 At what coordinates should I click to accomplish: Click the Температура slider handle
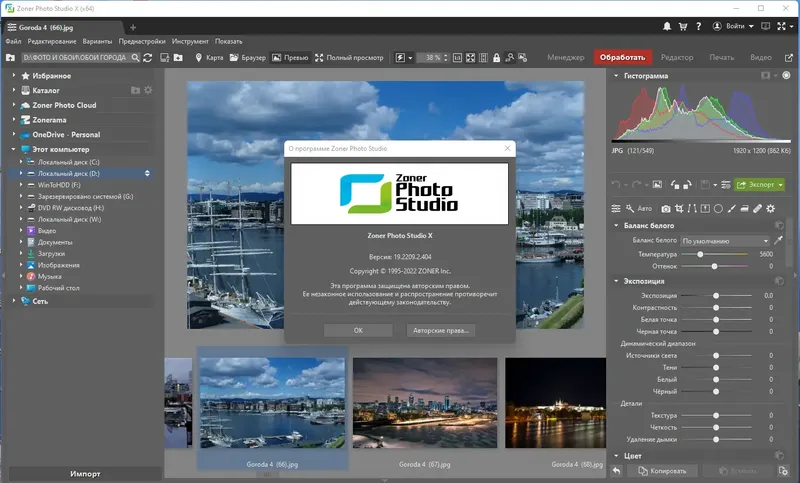(x=700, y=254)
